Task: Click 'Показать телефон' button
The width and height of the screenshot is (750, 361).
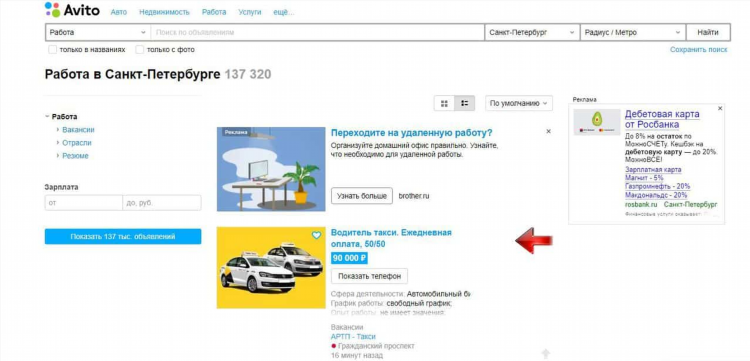Action: (369, 276)
